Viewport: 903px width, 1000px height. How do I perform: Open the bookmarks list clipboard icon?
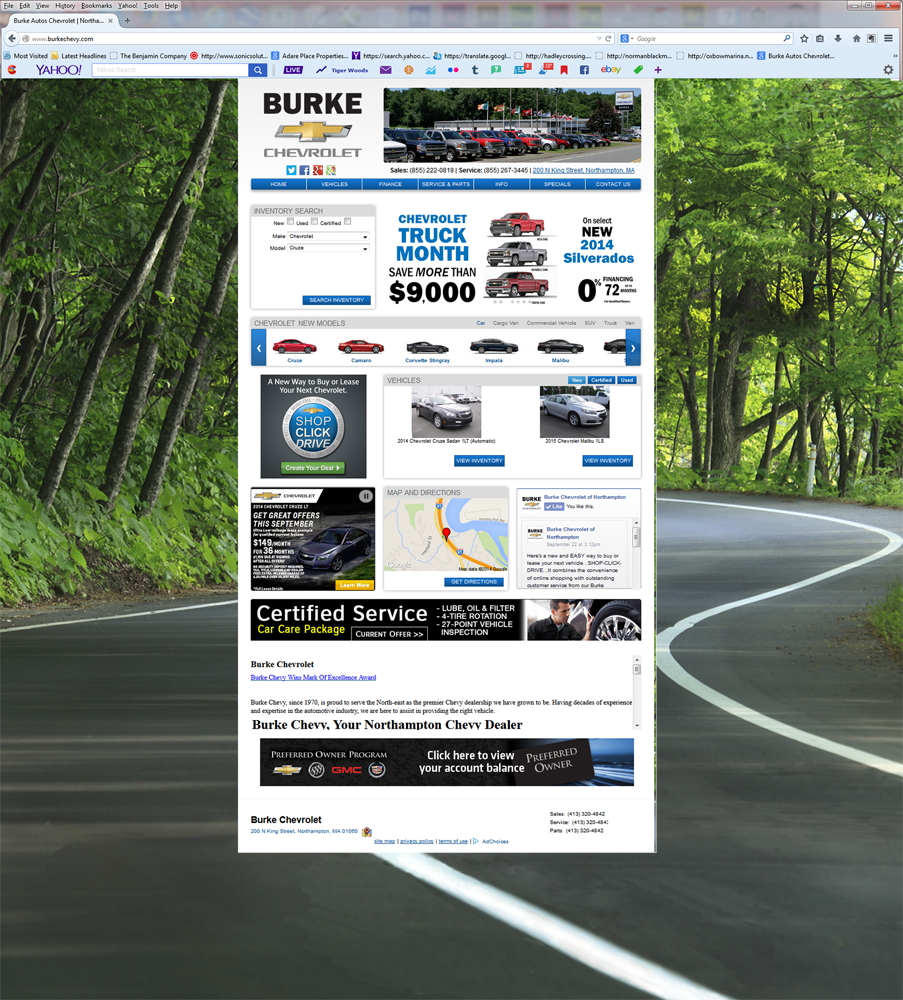(x=820, y=39)
